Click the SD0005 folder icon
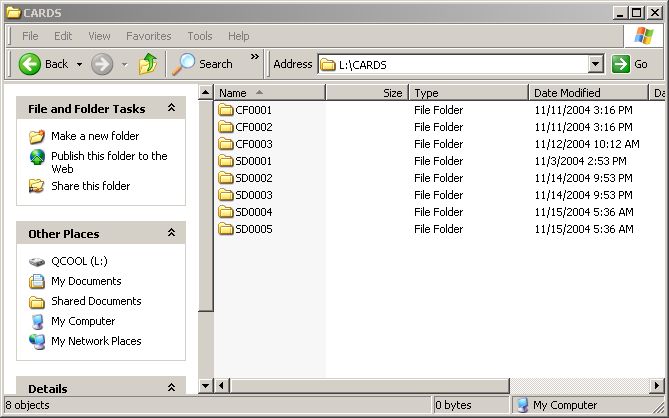The width and height of the screenshot is (669, 418). (x=226, y=229)
